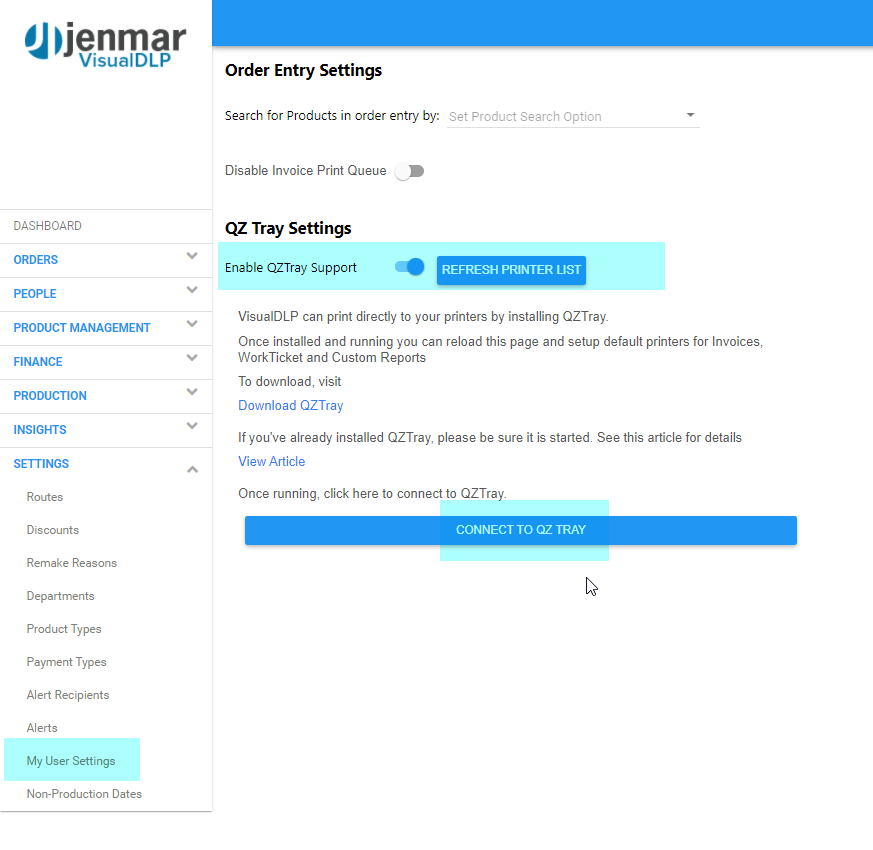Toggle Enable QZTray Support switch
Viewport: 873px width, 850px height.
click(x=410, y=267)
